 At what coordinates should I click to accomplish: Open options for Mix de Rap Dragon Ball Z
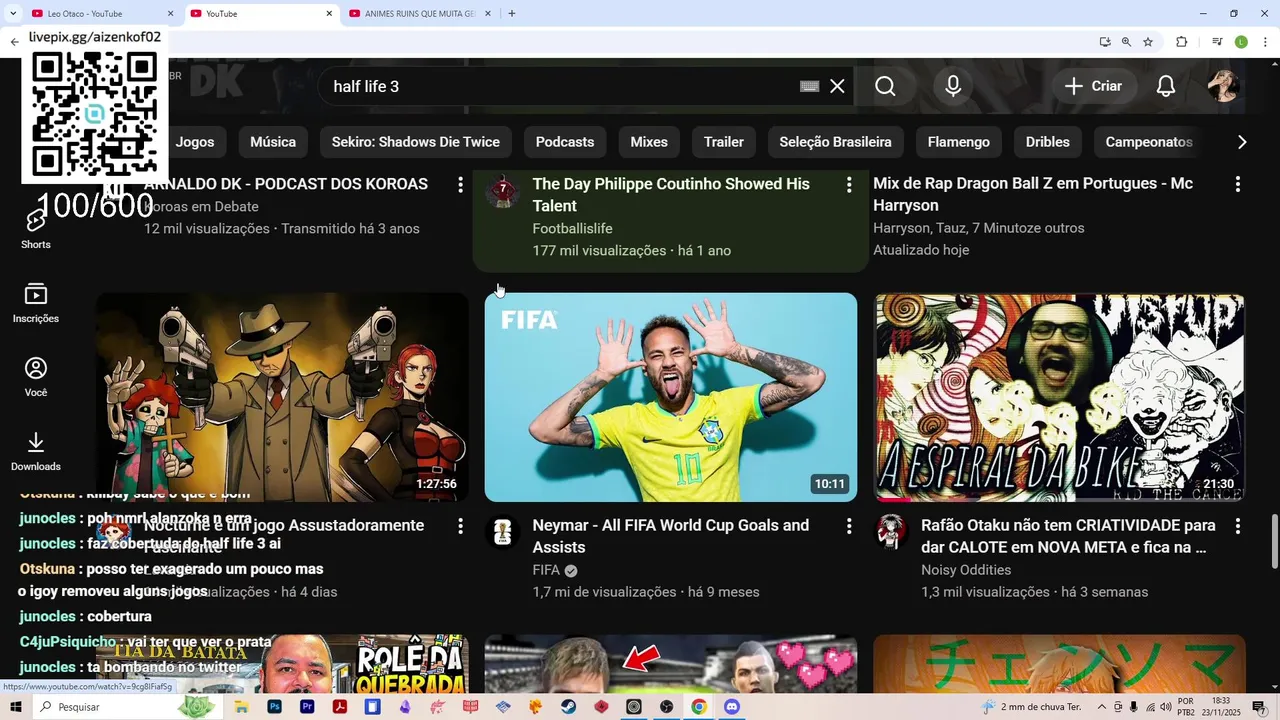tap(1237, 185)
